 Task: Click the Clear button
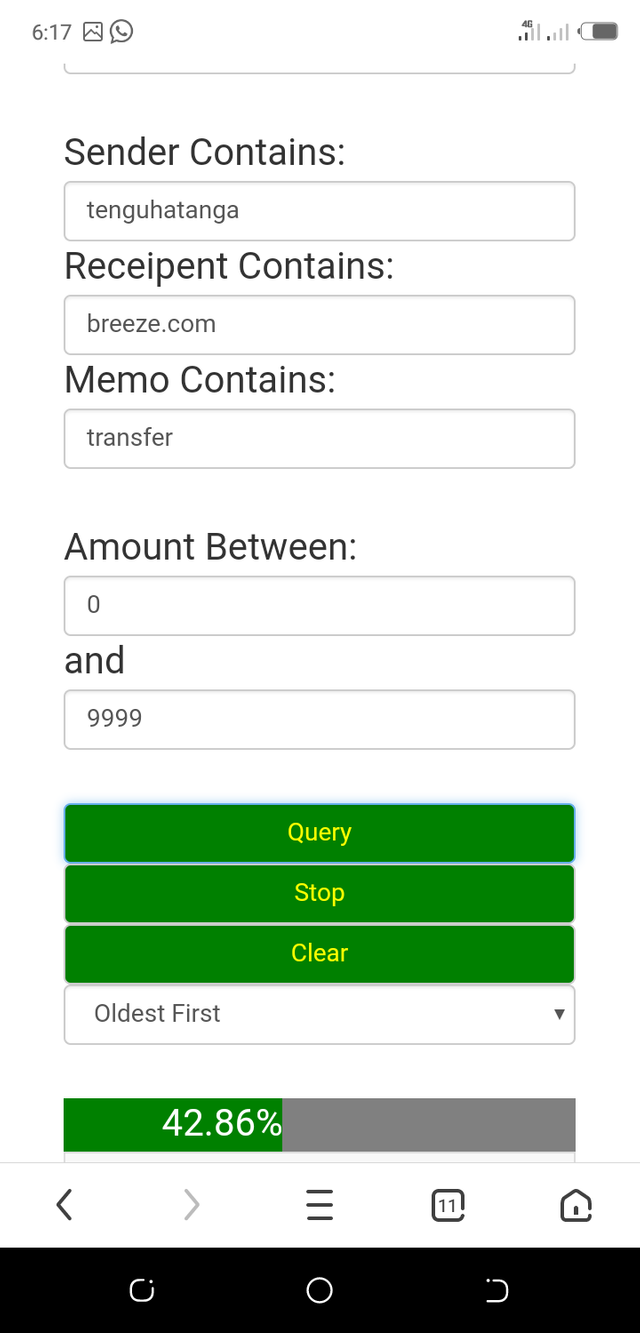(319, 953)
